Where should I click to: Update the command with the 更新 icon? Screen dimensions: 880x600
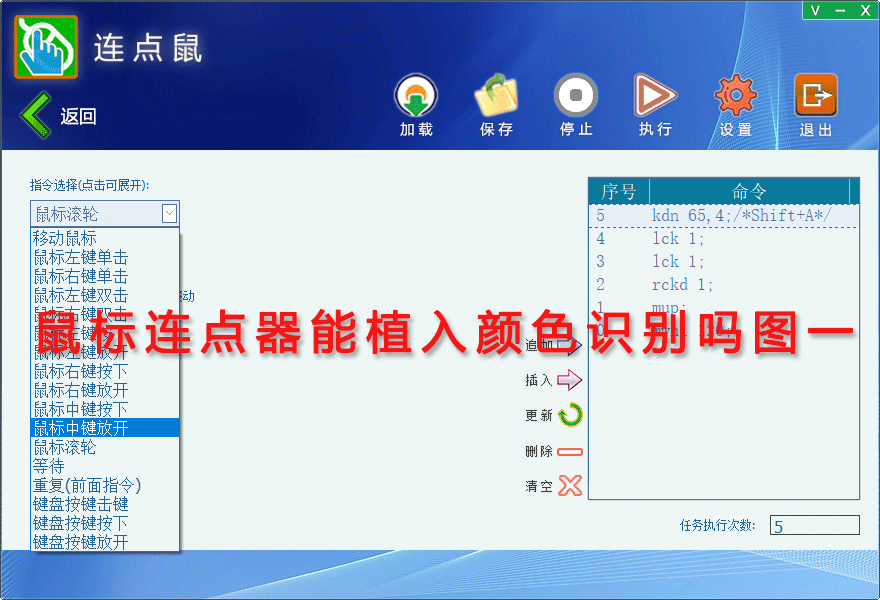pos(570,415)
